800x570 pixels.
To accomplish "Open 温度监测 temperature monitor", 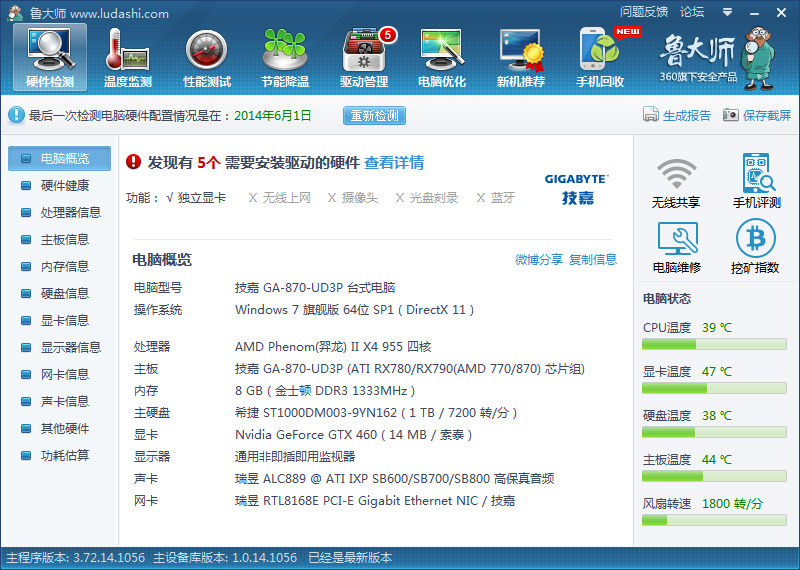I will (x=128, y=57).
